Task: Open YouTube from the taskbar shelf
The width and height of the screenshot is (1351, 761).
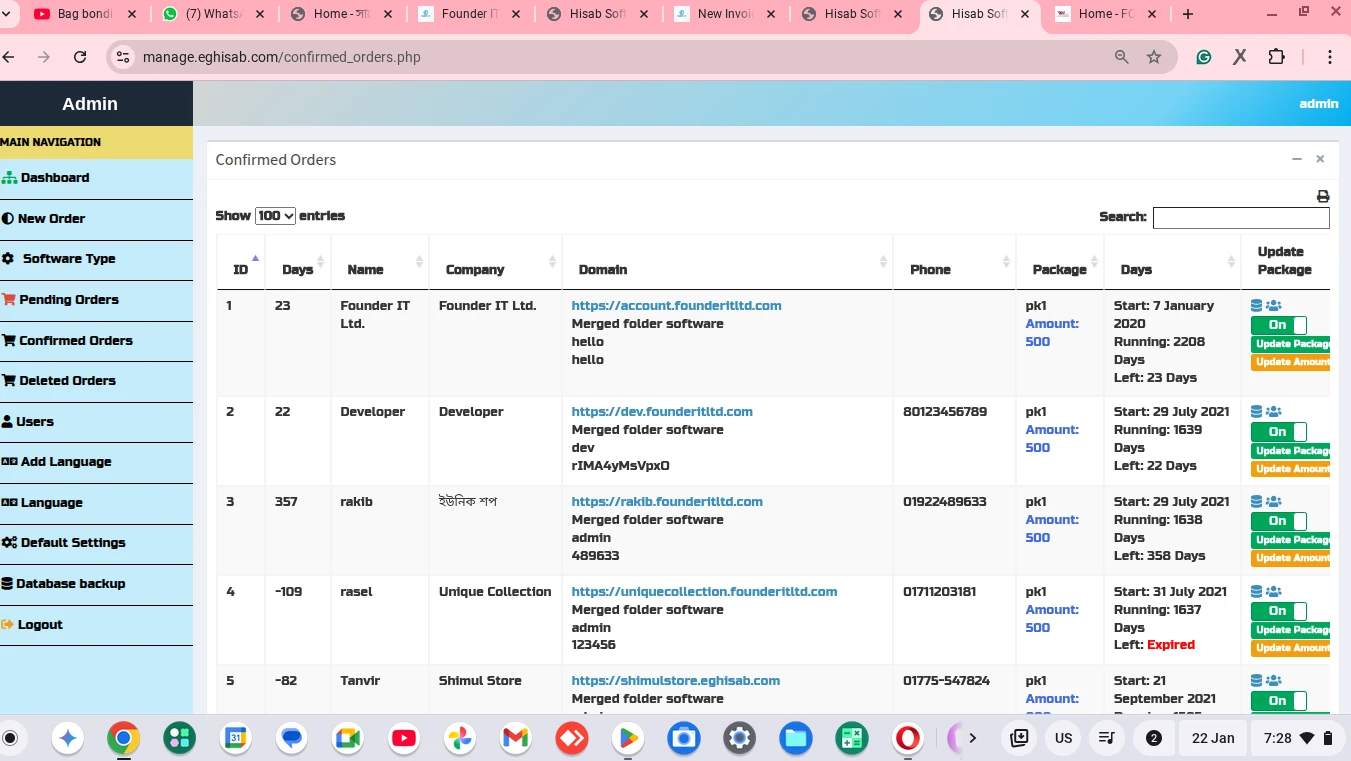Action: click(404, 738)
